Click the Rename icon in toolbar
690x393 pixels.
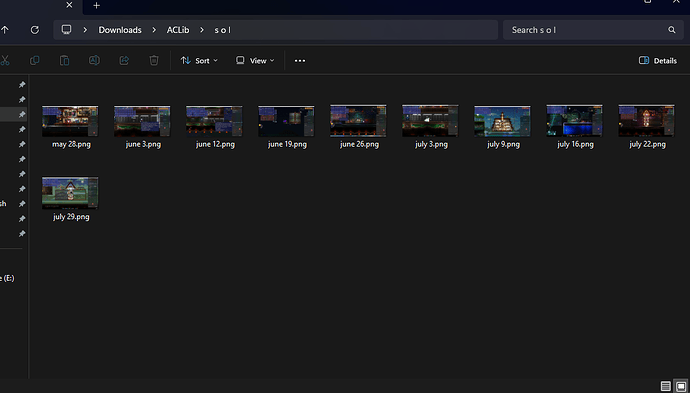[x=94, y=60]
